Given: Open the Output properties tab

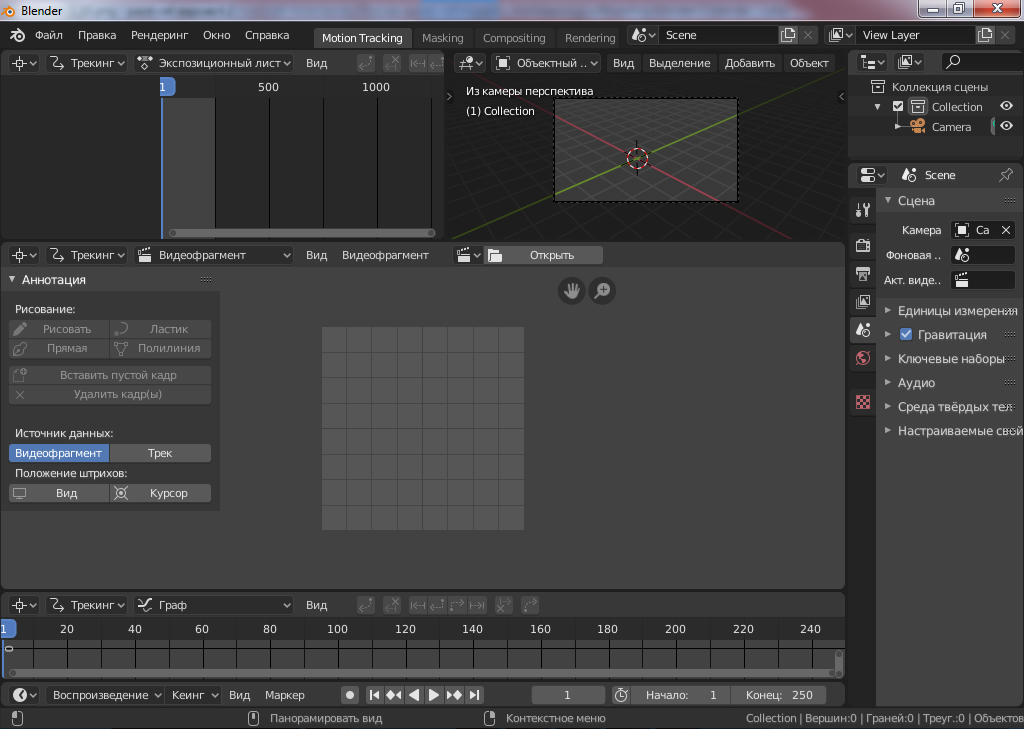Looking at the screenshot, I should click(x=862, y=274).
